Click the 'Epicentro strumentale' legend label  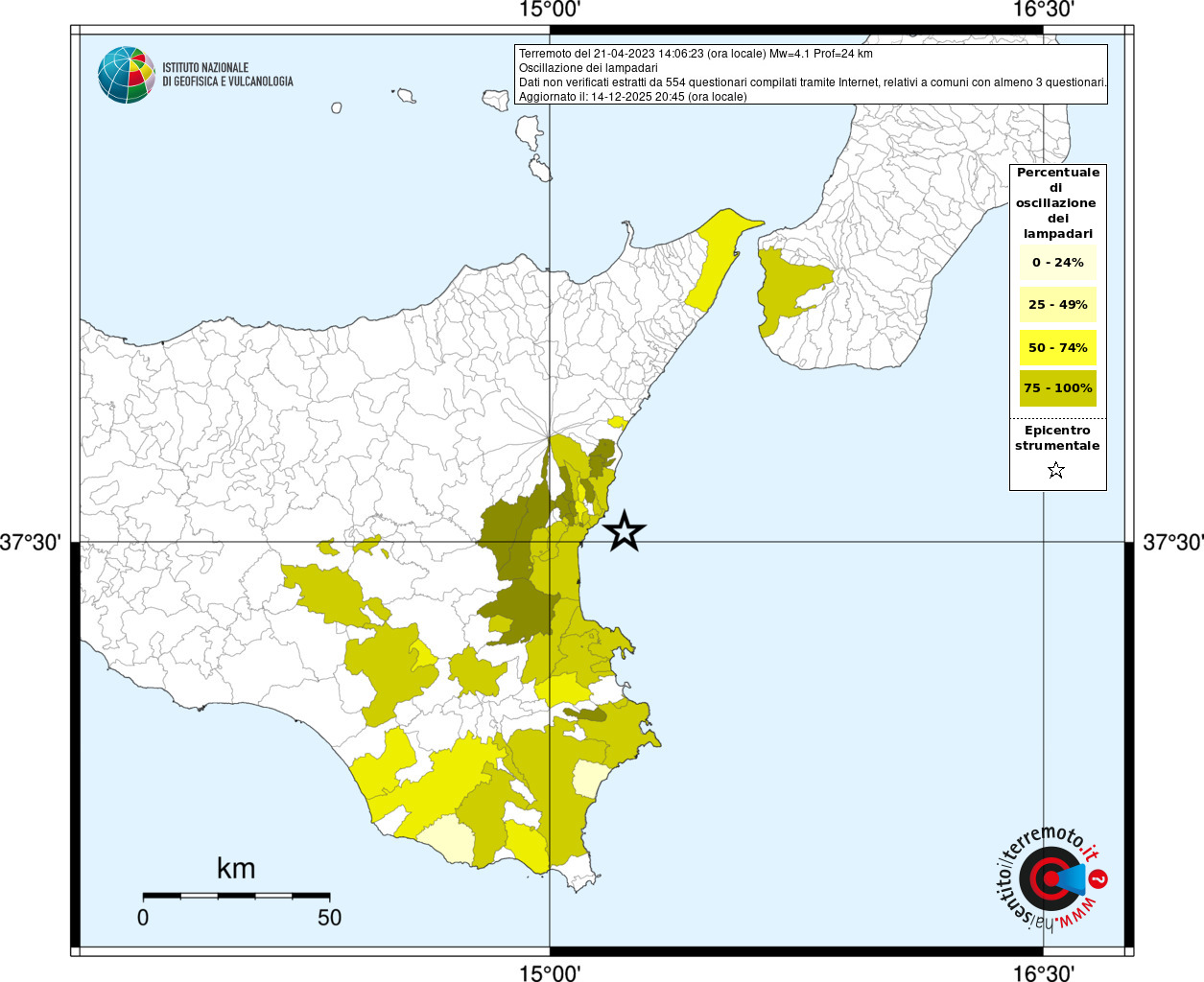[x=1057, y=438]
